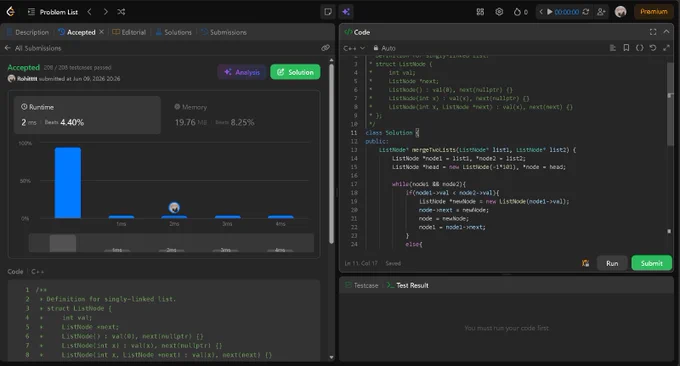Select the Memory stats card

pyautogui.click(x=241, y=115)
